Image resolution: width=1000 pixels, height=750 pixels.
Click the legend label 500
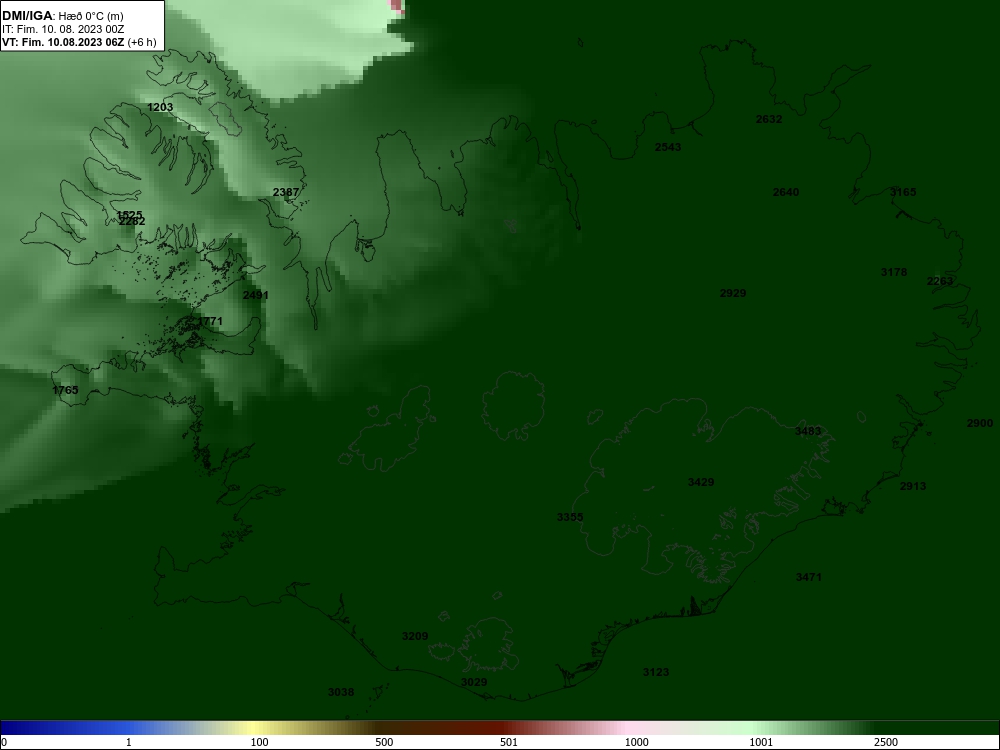[x=384, y=742]
